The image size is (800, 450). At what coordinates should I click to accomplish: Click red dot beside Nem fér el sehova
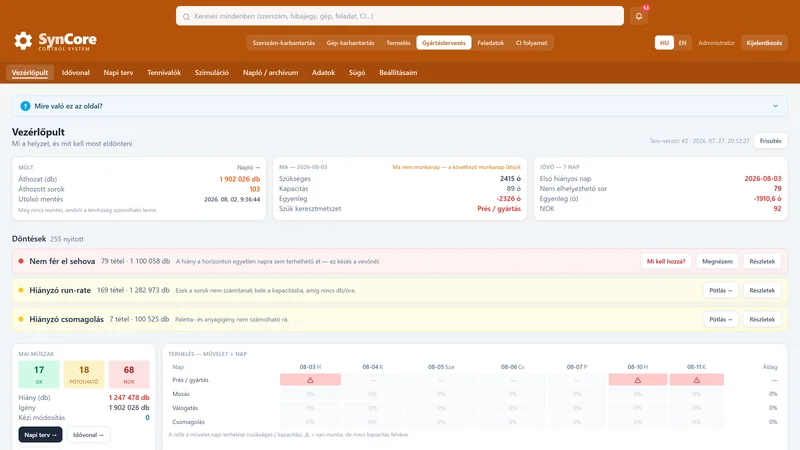click(21, 261)
